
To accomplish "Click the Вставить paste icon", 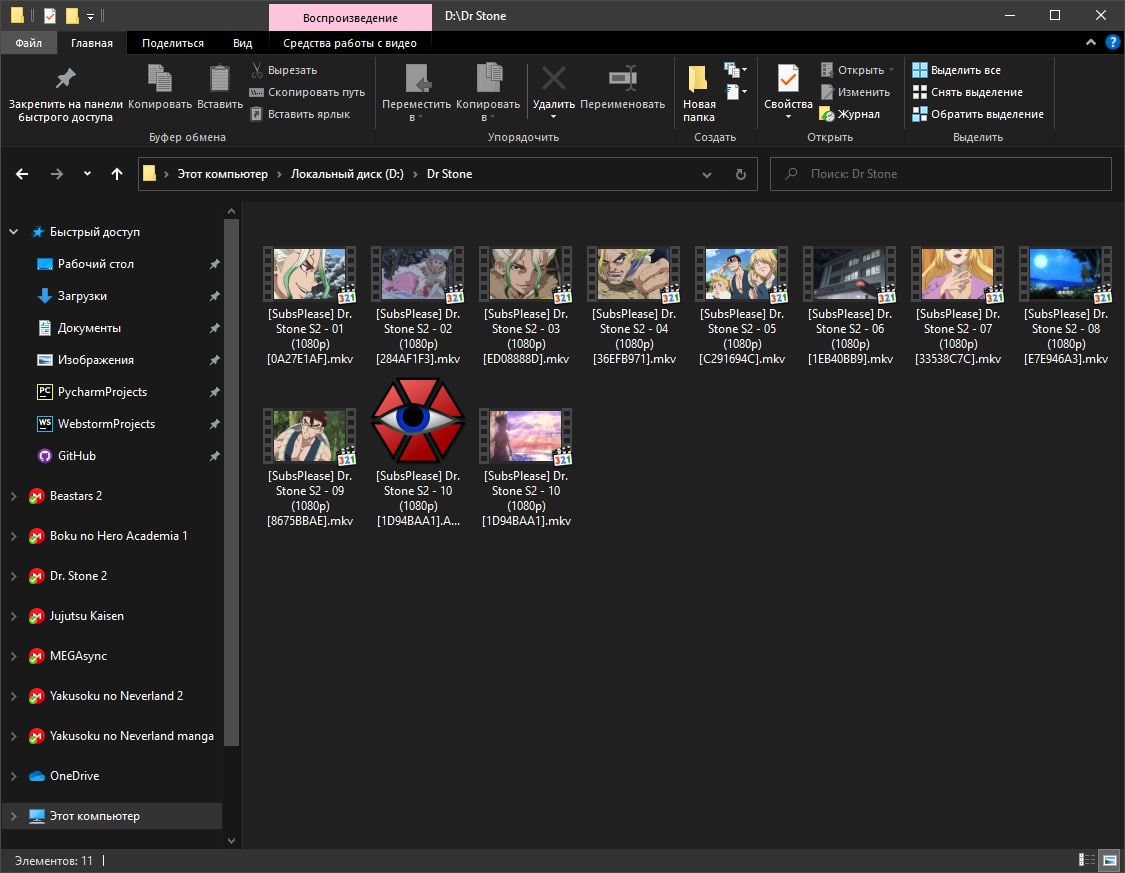I will point(220,88).
